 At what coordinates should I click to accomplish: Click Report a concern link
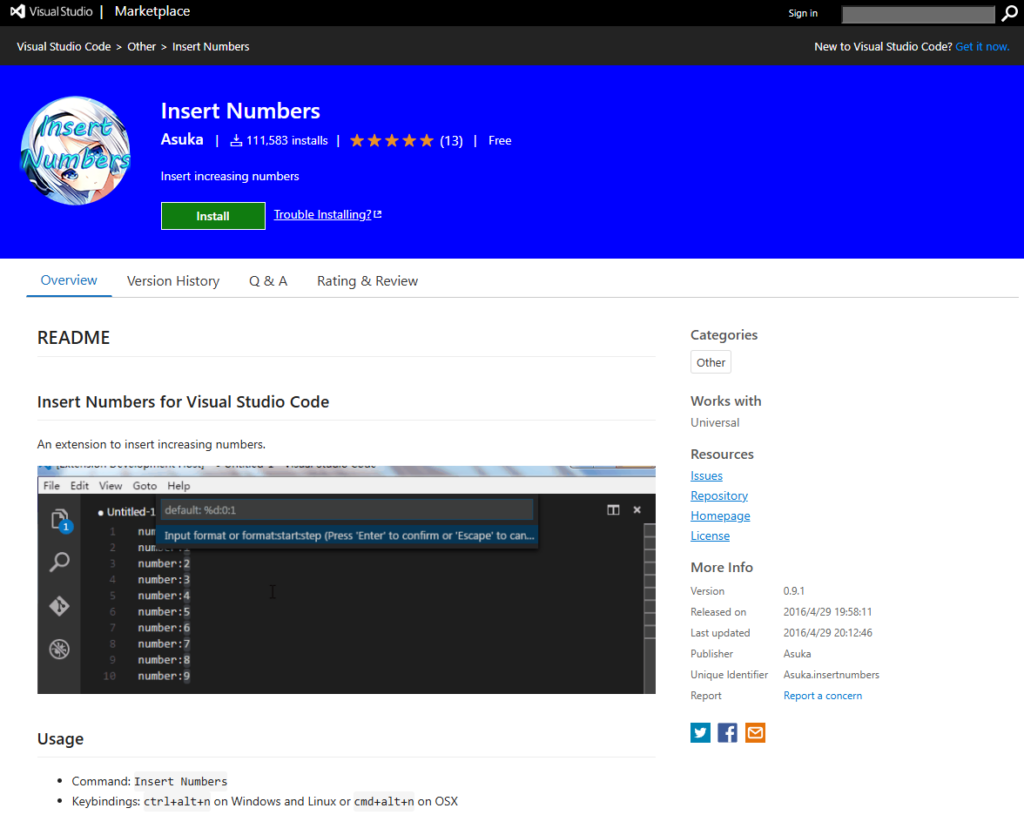(x=822, y=695)
